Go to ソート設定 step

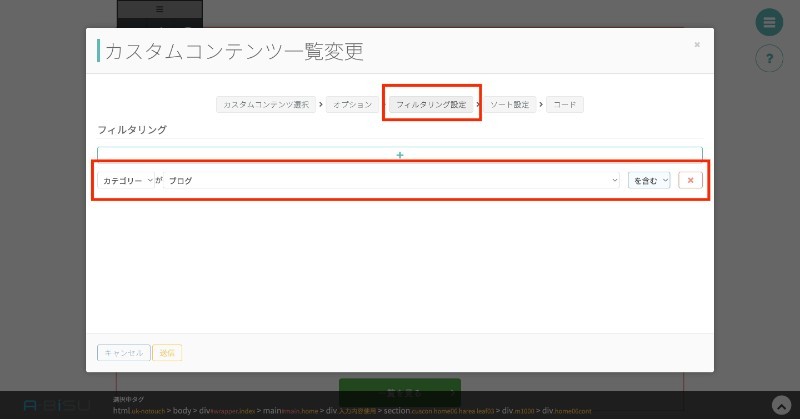coord(510,105)
